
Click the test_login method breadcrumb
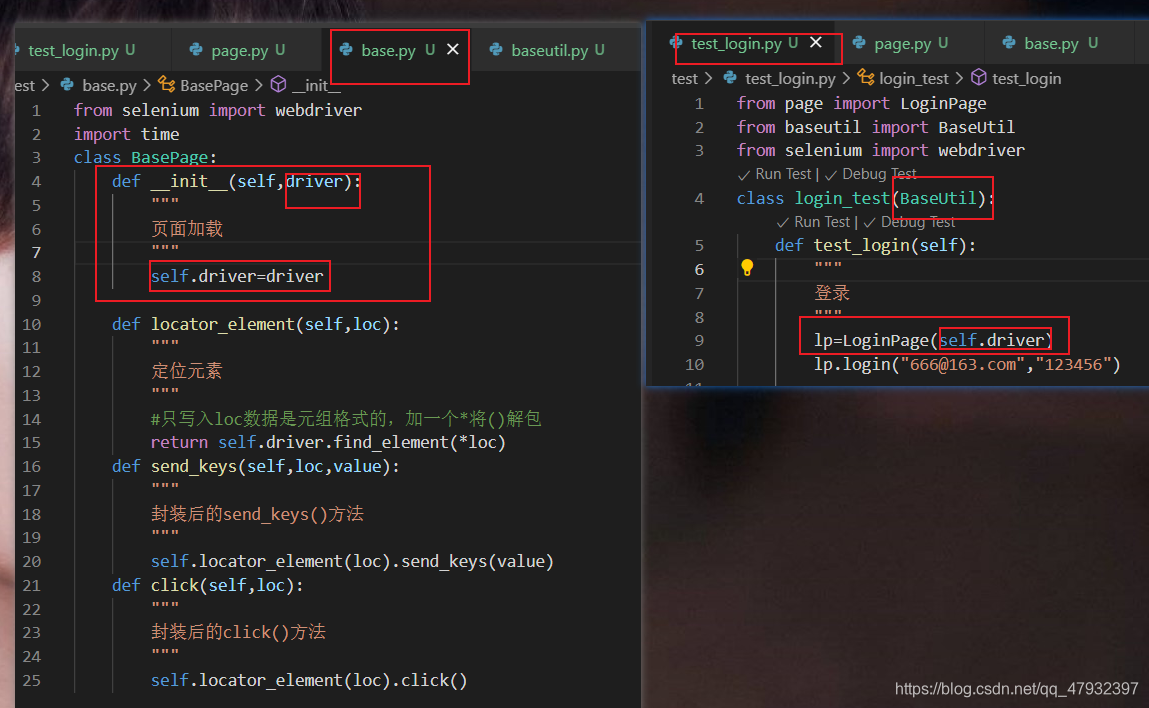(1027, 78)
